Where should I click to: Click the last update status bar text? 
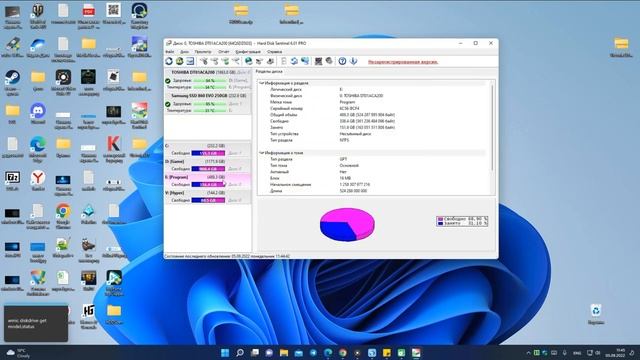[227, 256]
